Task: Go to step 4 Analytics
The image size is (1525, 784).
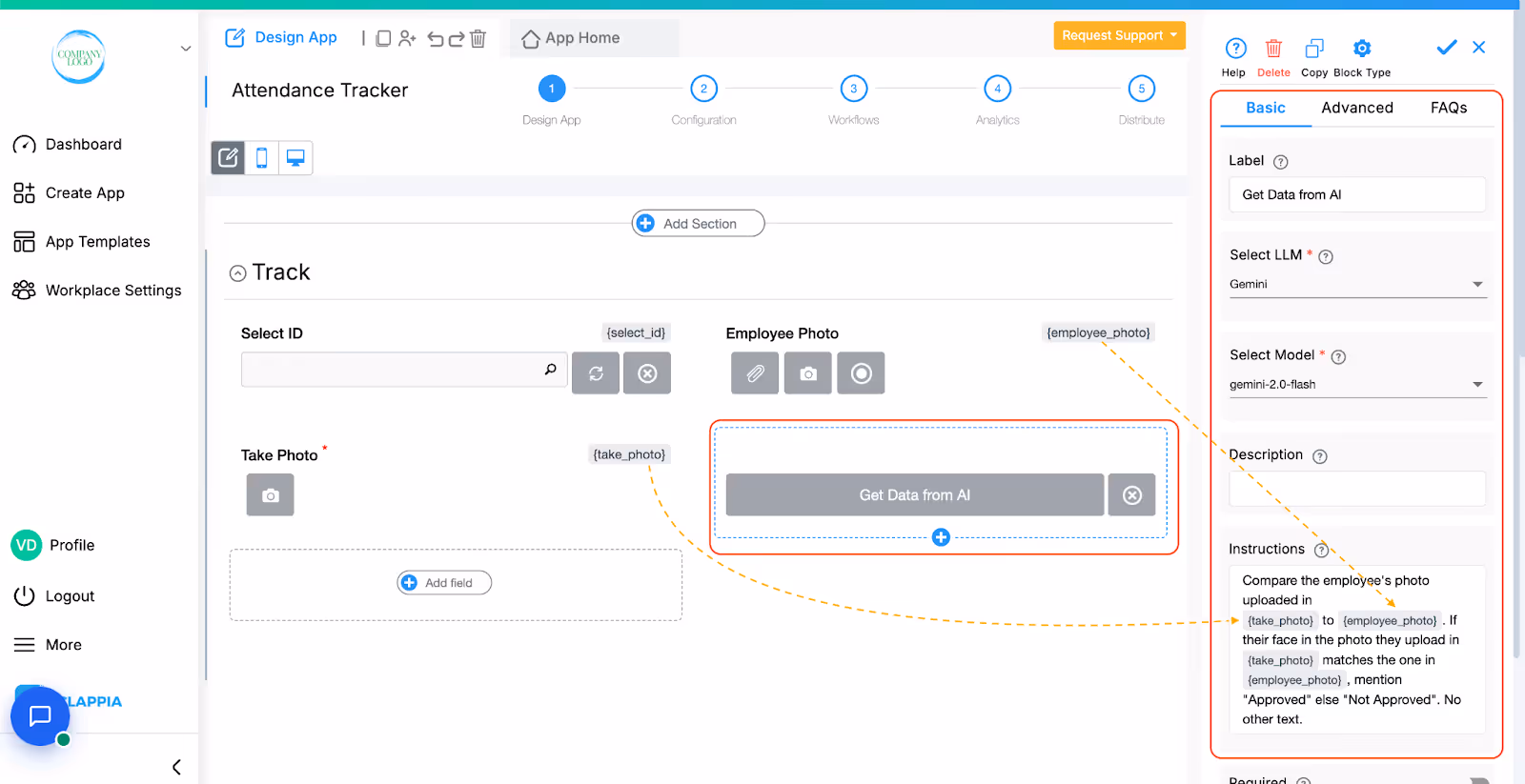Action: [998, 89]
